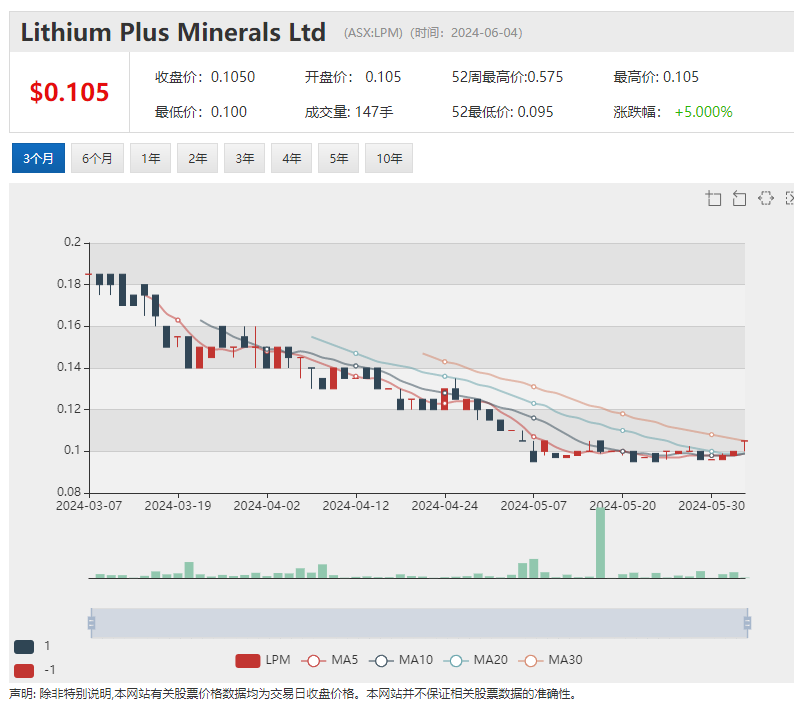Click the 52最低价 0.095 value
This screenshot has width=808, height=728.
point(535,112)
